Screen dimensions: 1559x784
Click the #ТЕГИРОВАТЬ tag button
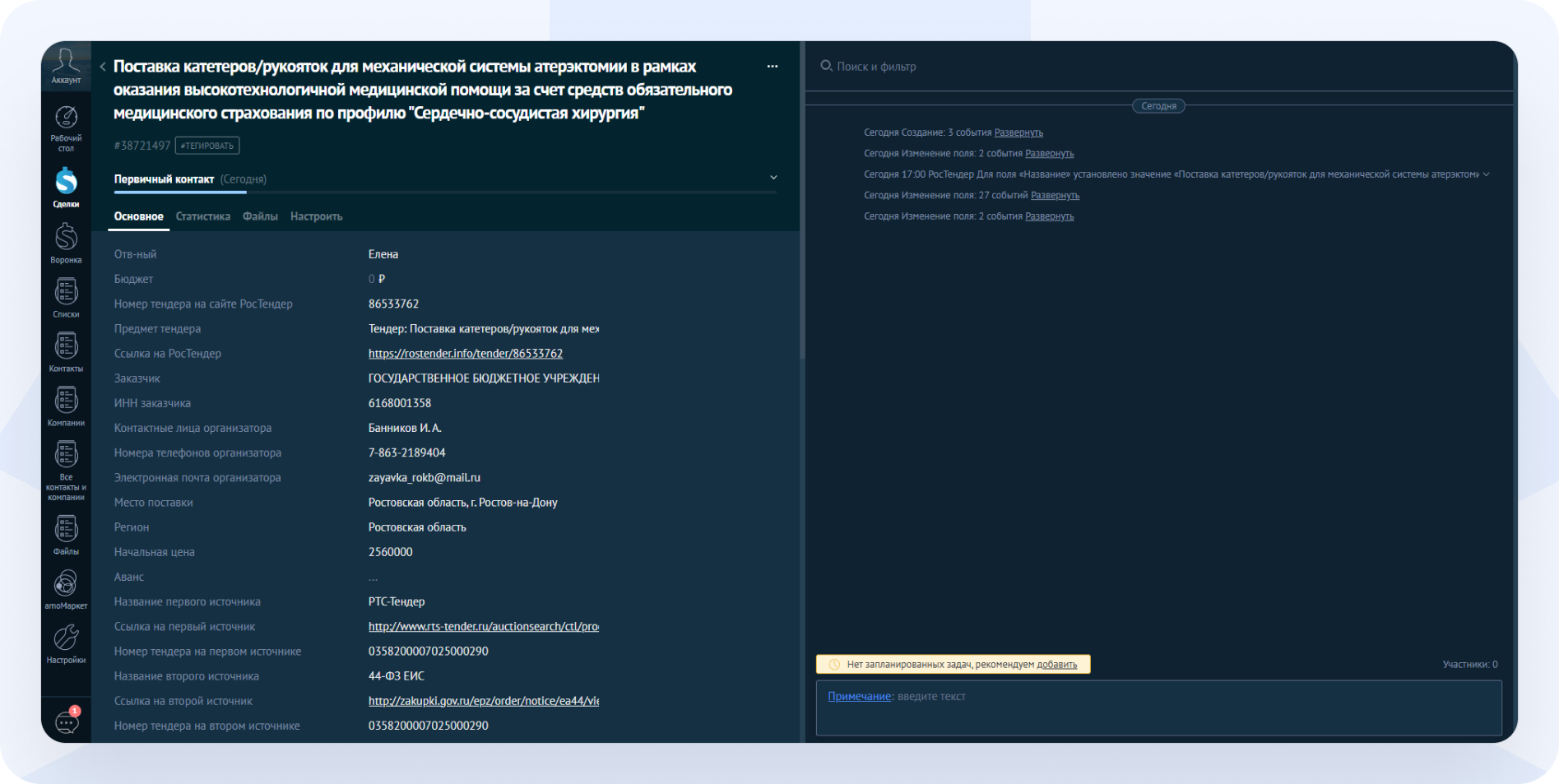coord(207,146)
